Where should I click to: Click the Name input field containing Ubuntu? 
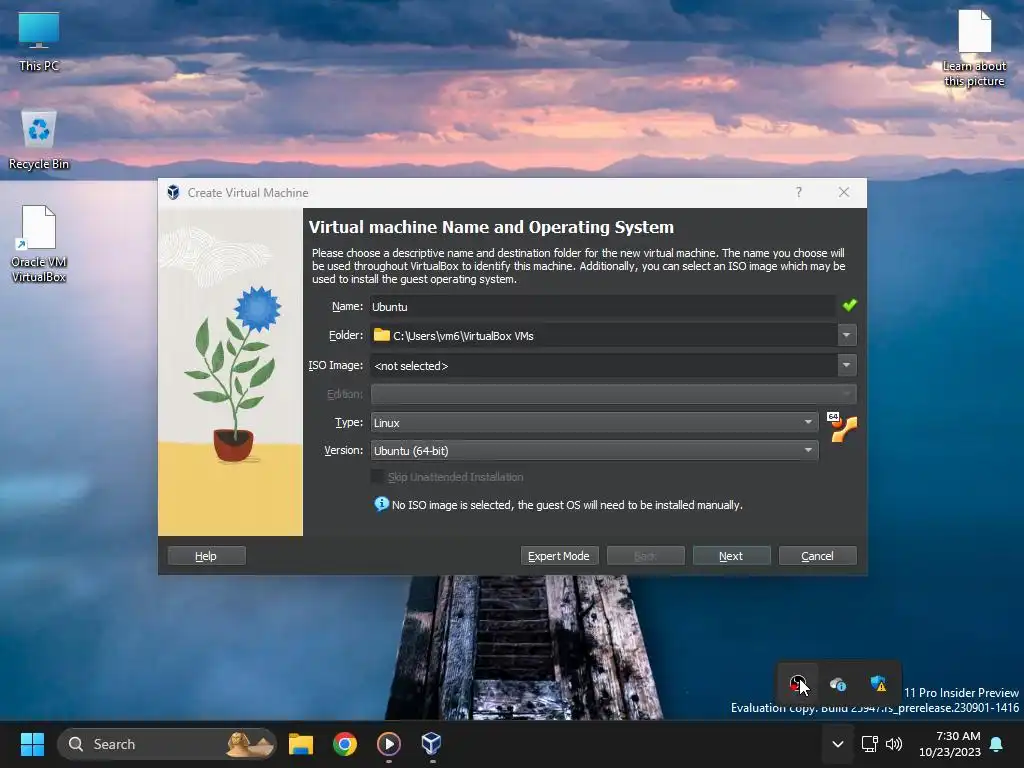[602, 306]
